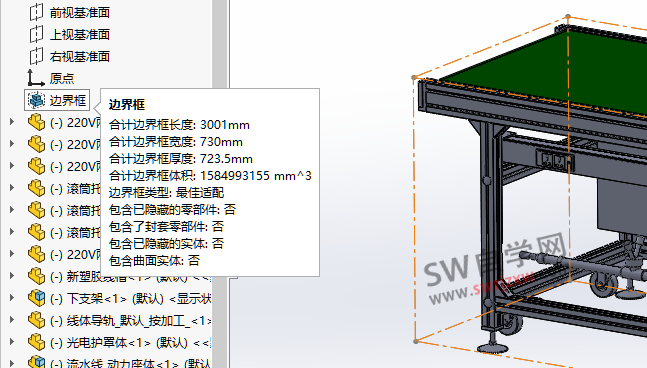The width and height of the screenshot is (647, 368).
Task: Click the 合计边界框厚度: 723.5mm line
Action: pos(181,159)
